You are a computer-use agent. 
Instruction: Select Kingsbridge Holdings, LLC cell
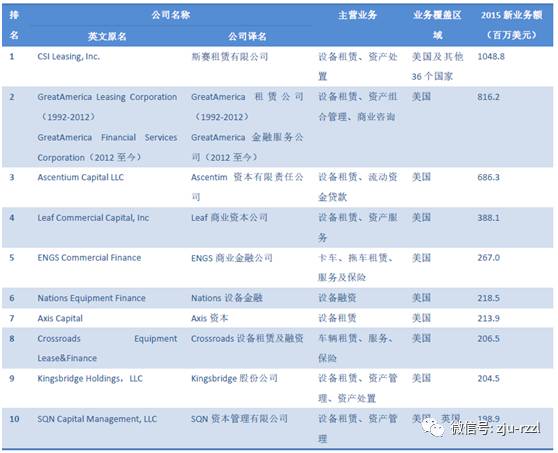(90, 379)
